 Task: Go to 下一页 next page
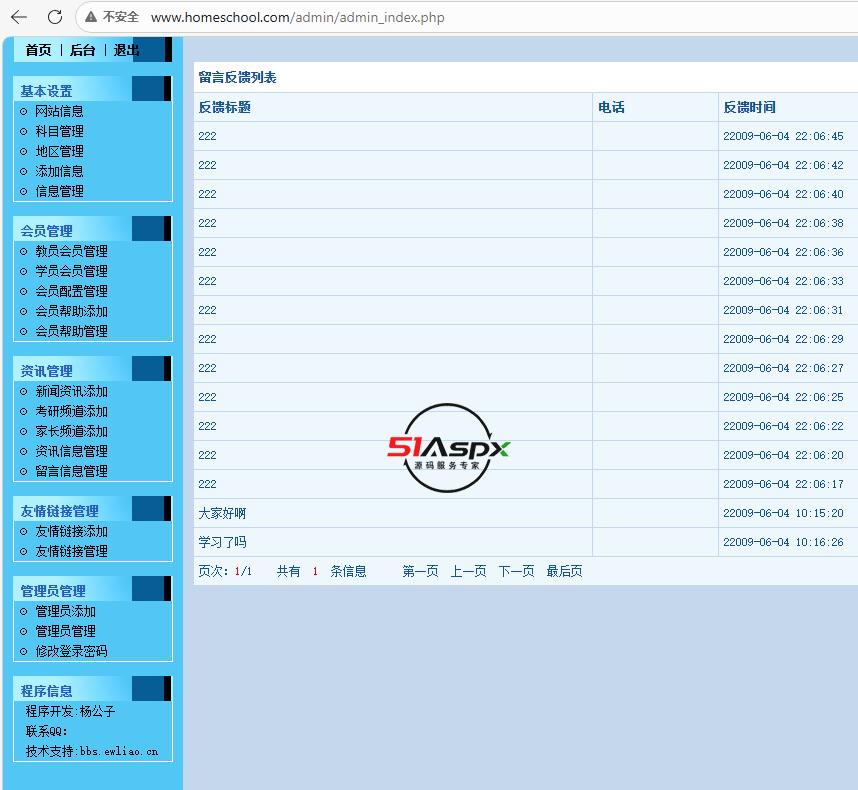pyautogui.click(x=517, y=571)
